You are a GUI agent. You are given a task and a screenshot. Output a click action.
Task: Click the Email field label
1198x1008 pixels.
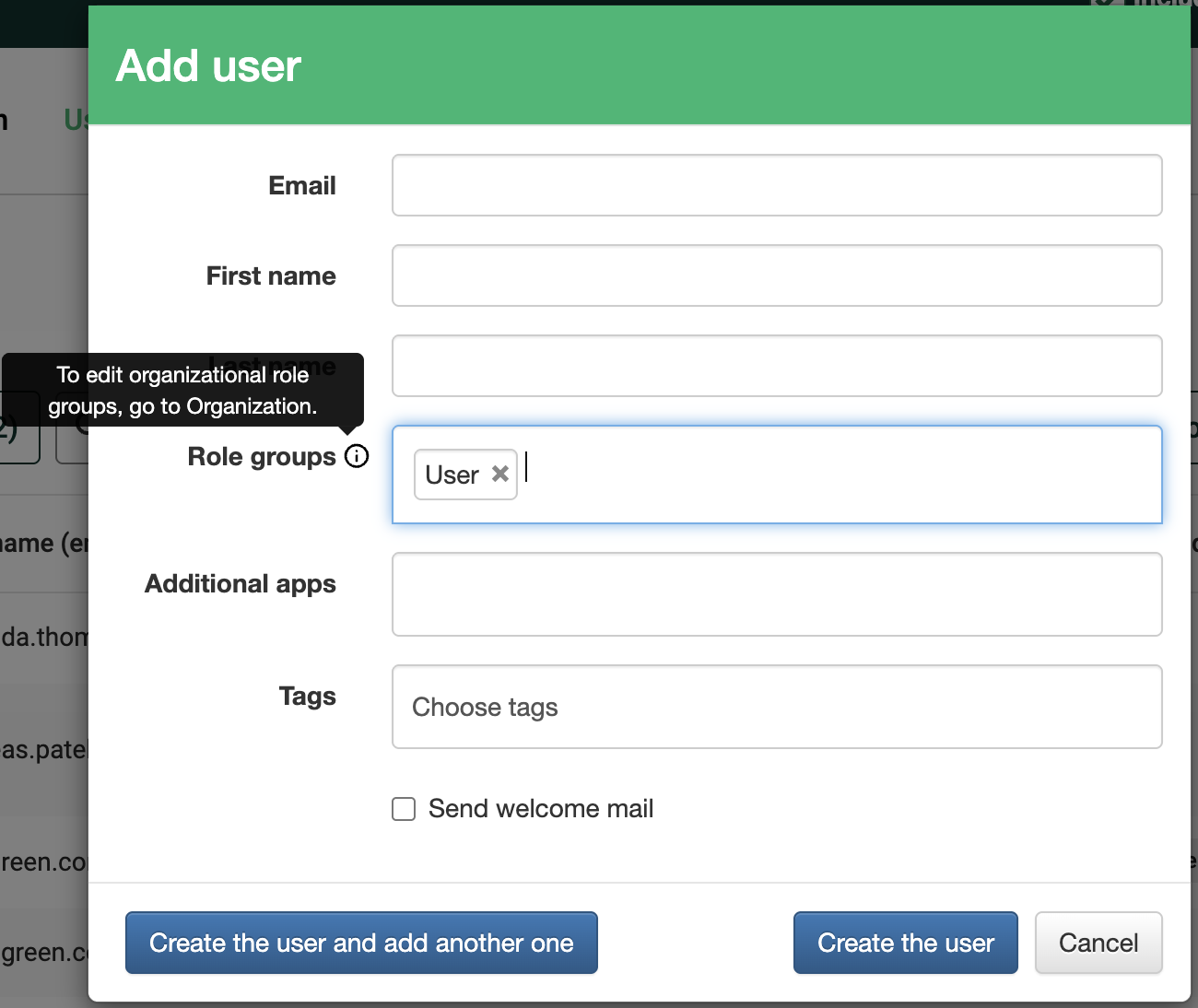pos(302,185)
